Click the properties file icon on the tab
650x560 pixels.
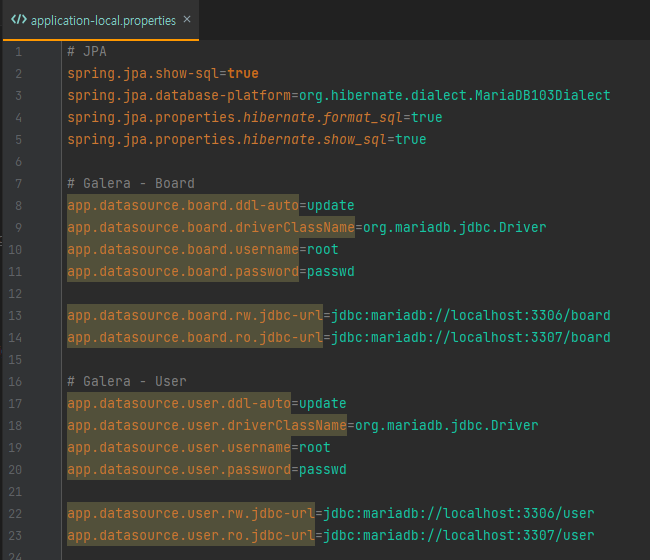click(x=18, y=20)
